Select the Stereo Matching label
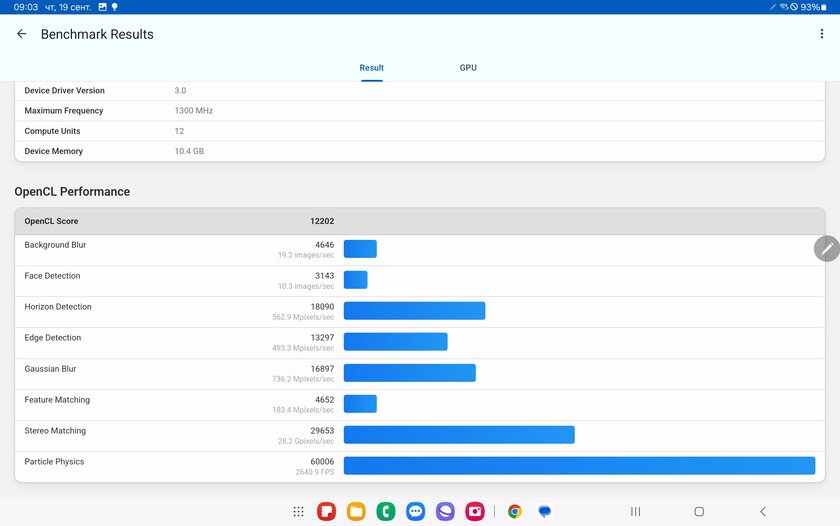840x526 pixels. tap(55, 431)
